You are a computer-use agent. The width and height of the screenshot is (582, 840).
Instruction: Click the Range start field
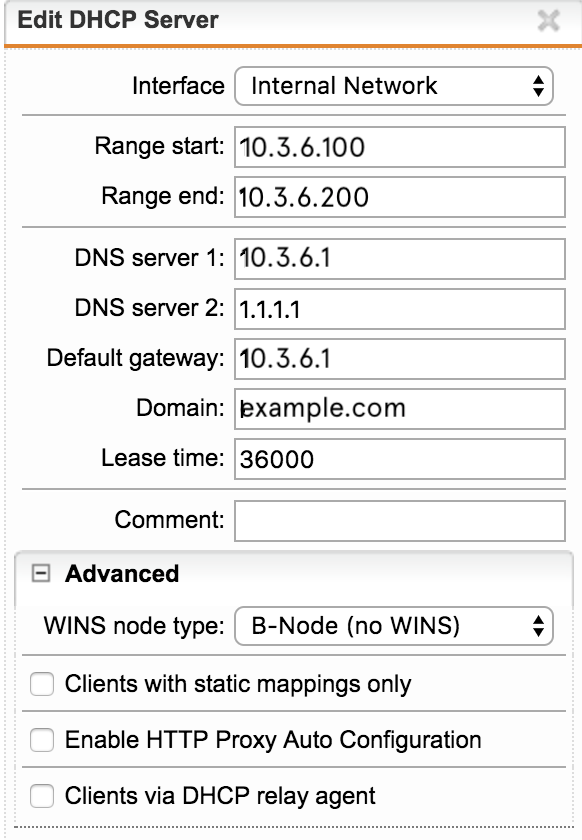pos(400,147)
